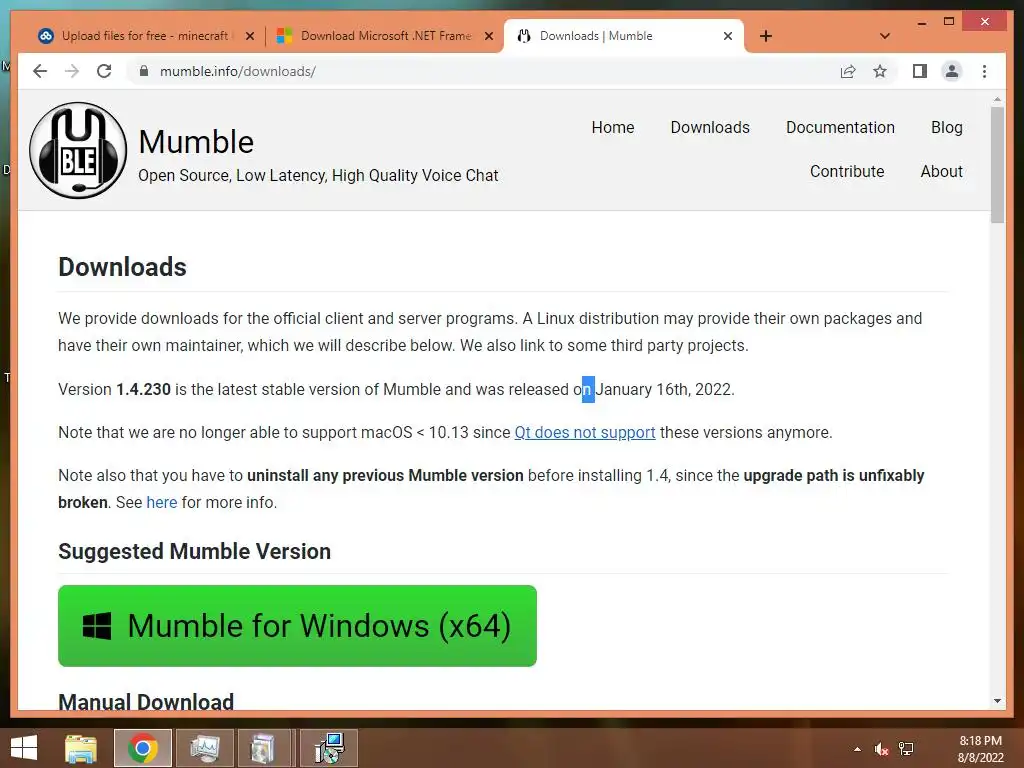Click the browser forward arrow

[x=72, y=71]
